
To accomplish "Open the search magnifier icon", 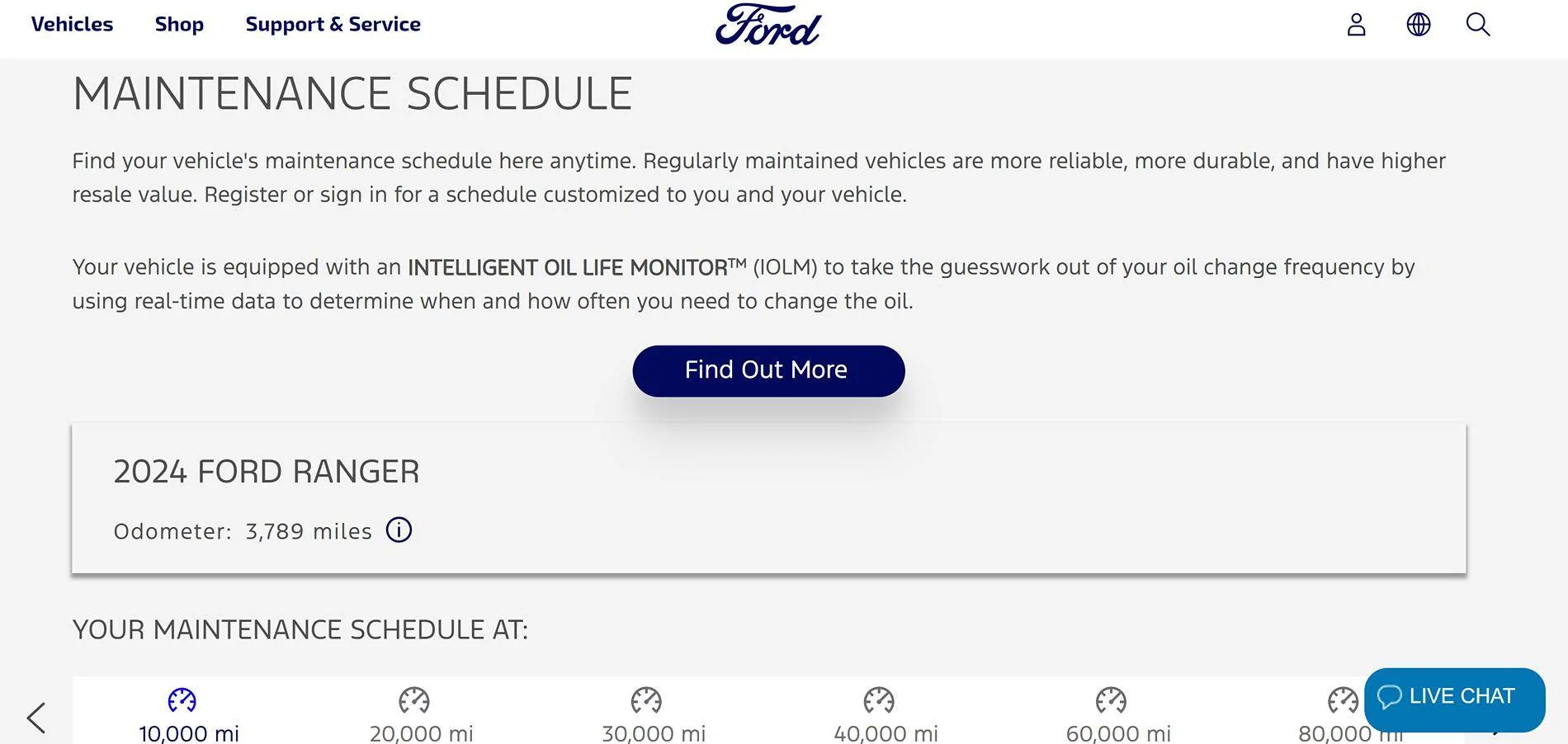I will click(1477, 25).
